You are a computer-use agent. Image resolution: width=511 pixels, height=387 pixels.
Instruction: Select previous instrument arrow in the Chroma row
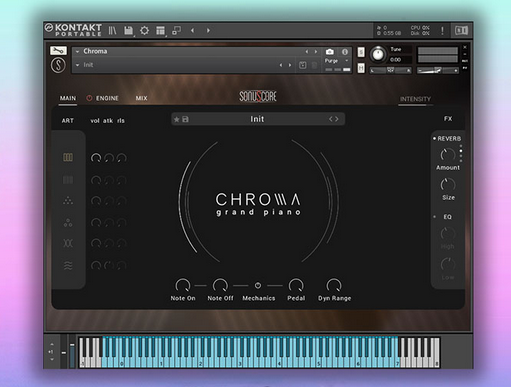click(x=307, y=52)
